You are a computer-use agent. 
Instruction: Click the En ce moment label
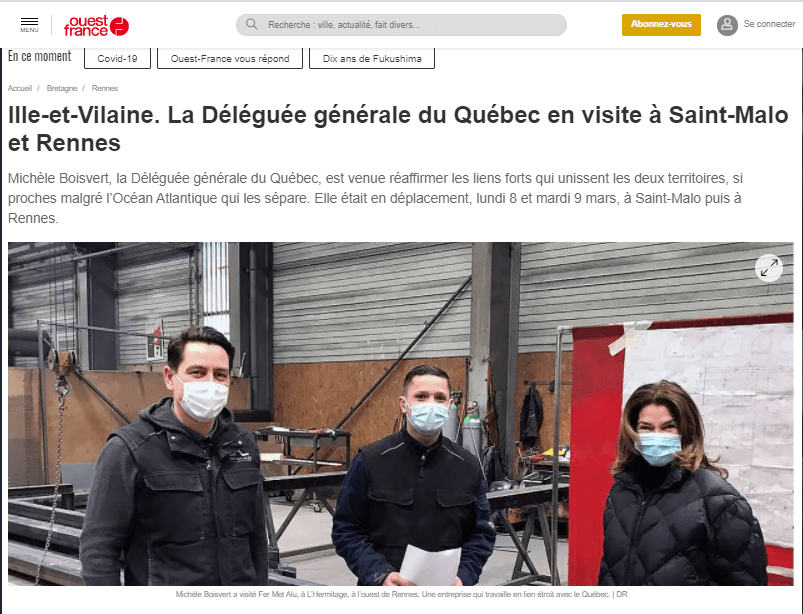[39, 56]
